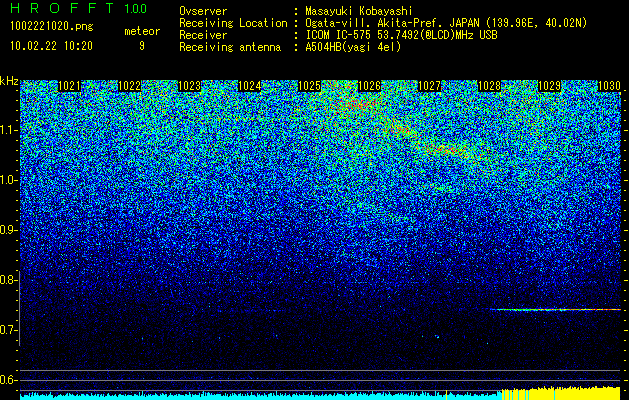Click the 0.7 frequency axis label

pyautogui.click(x=8, y=330)
